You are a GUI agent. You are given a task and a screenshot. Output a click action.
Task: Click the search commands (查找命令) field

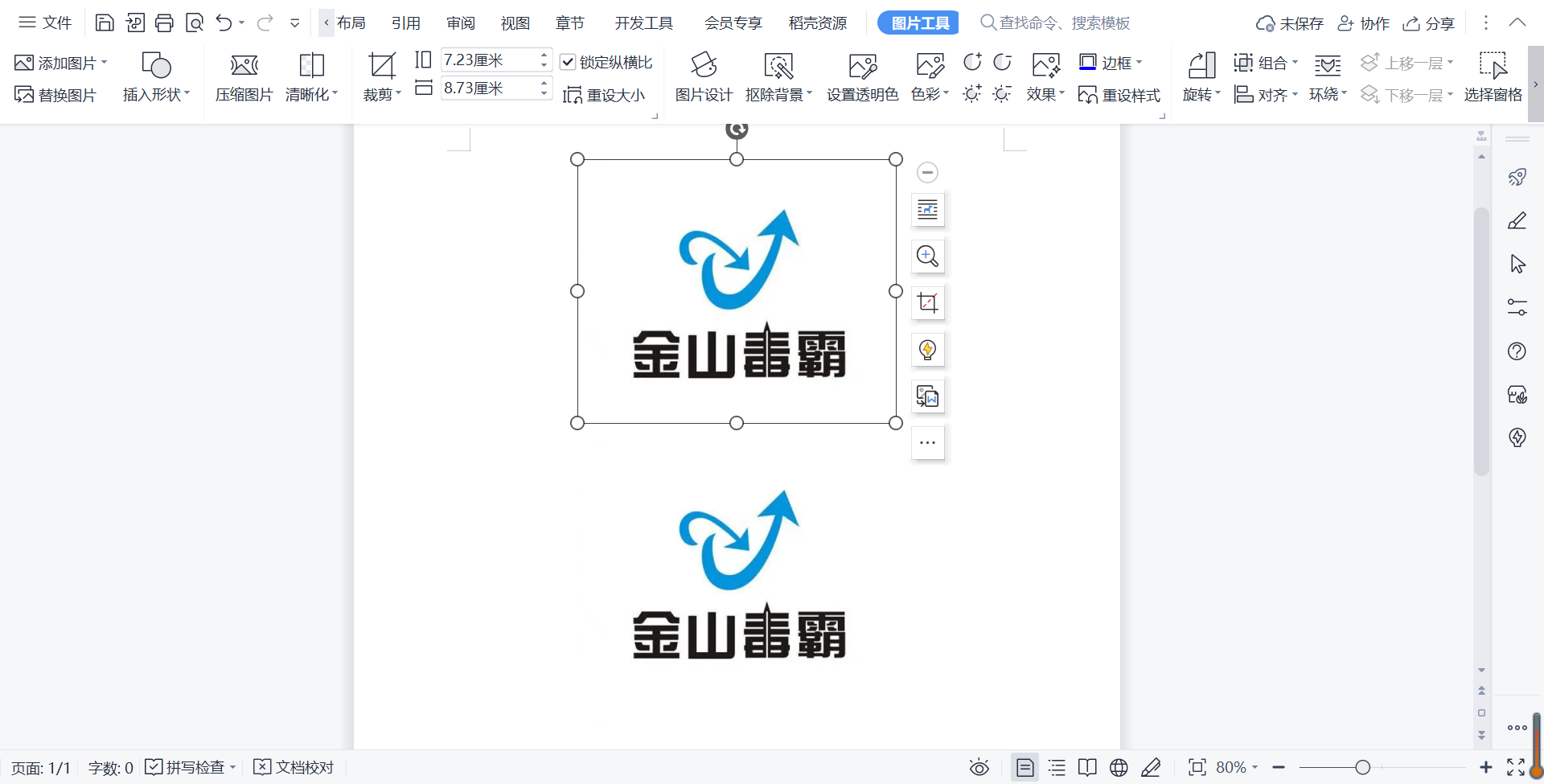pyautogui.click(x=1055, y=23)
